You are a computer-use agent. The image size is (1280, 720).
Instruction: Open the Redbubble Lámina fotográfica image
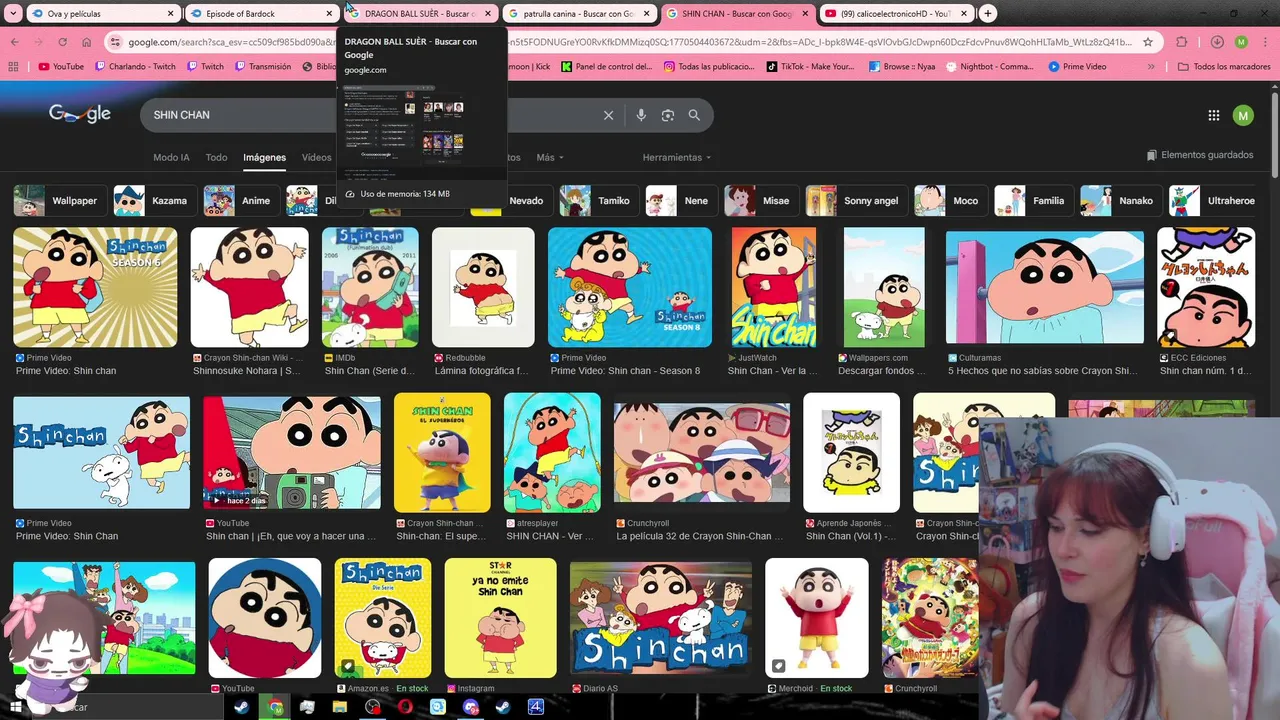[483, 287]
